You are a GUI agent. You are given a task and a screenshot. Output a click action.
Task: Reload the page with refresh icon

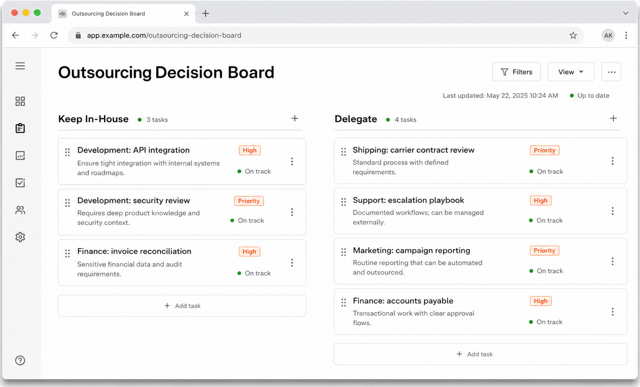tap(54, 36)
